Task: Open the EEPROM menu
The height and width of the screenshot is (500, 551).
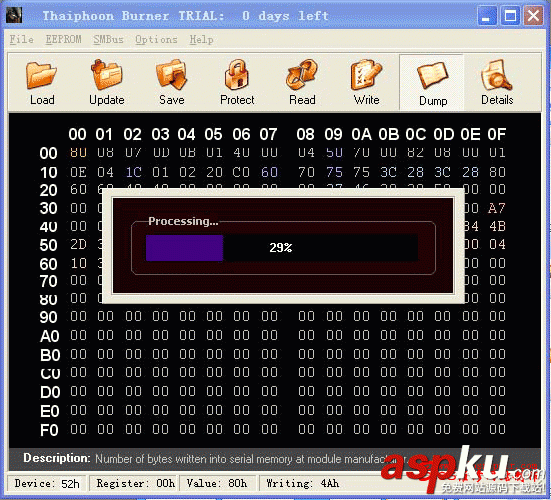Action: (x=63, y=39)
